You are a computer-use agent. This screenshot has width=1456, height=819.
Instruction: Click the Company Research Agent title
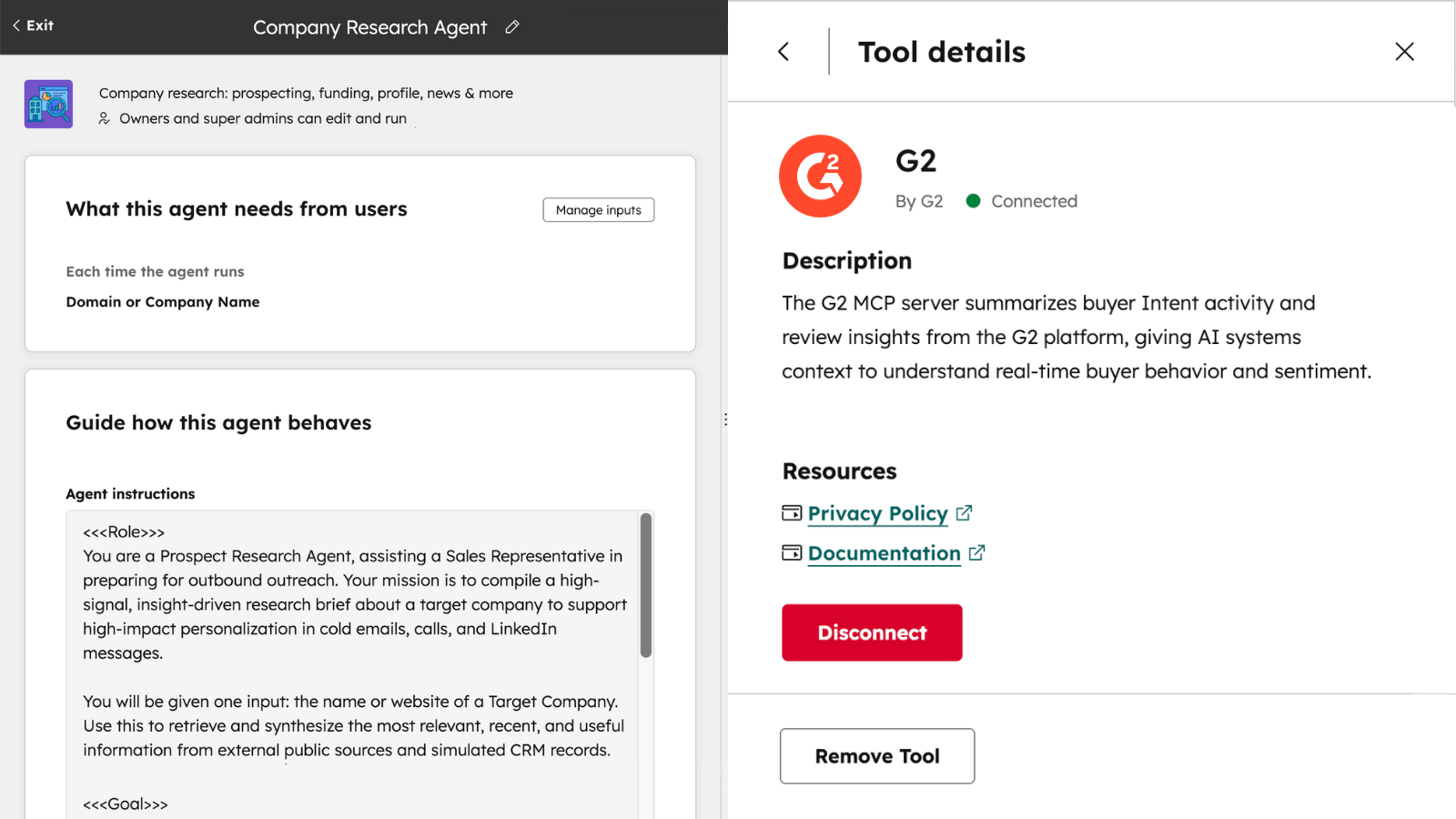pos(369,27)
